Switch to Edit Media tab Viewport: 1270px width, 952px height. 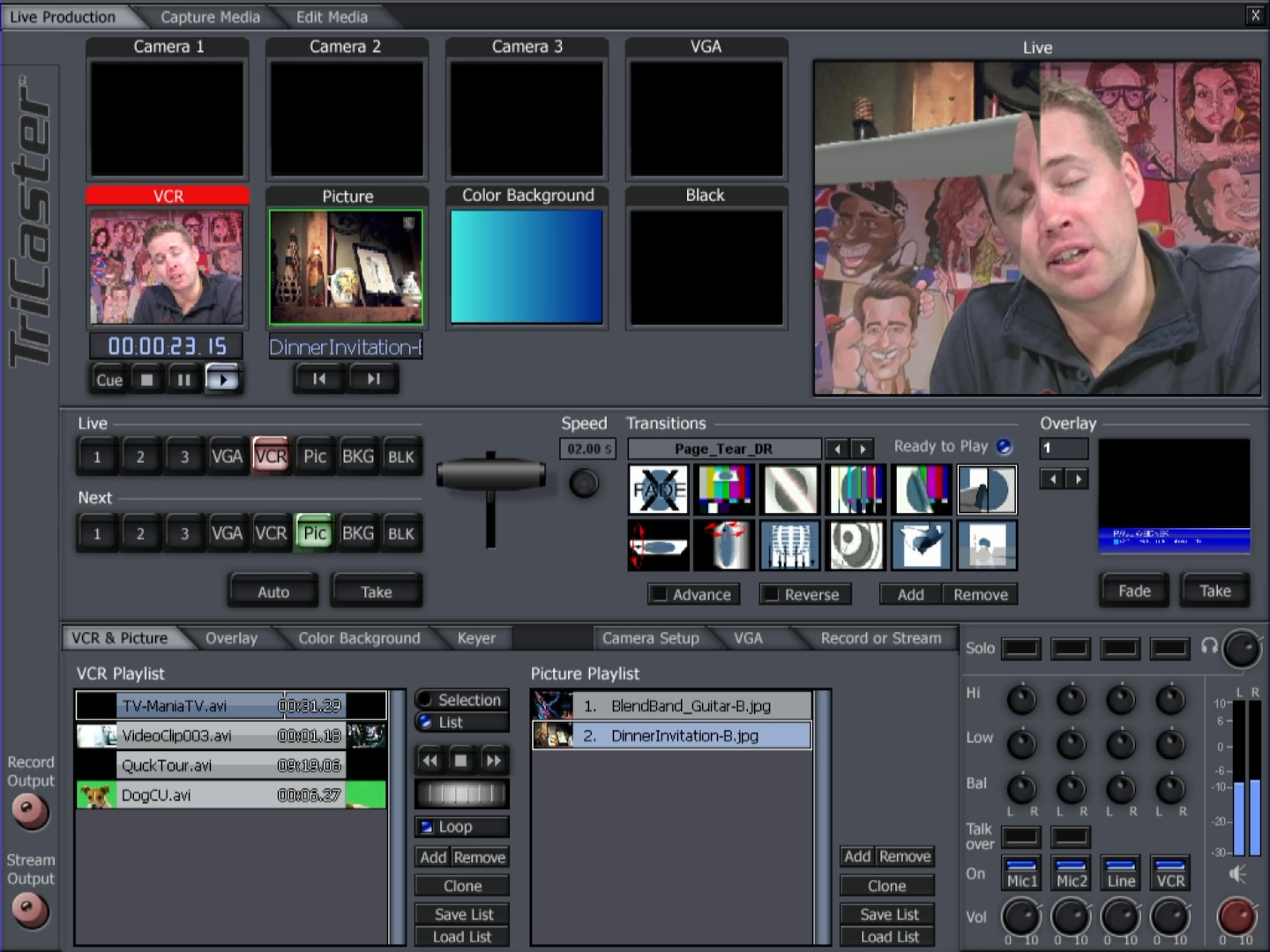pos(332,17)
